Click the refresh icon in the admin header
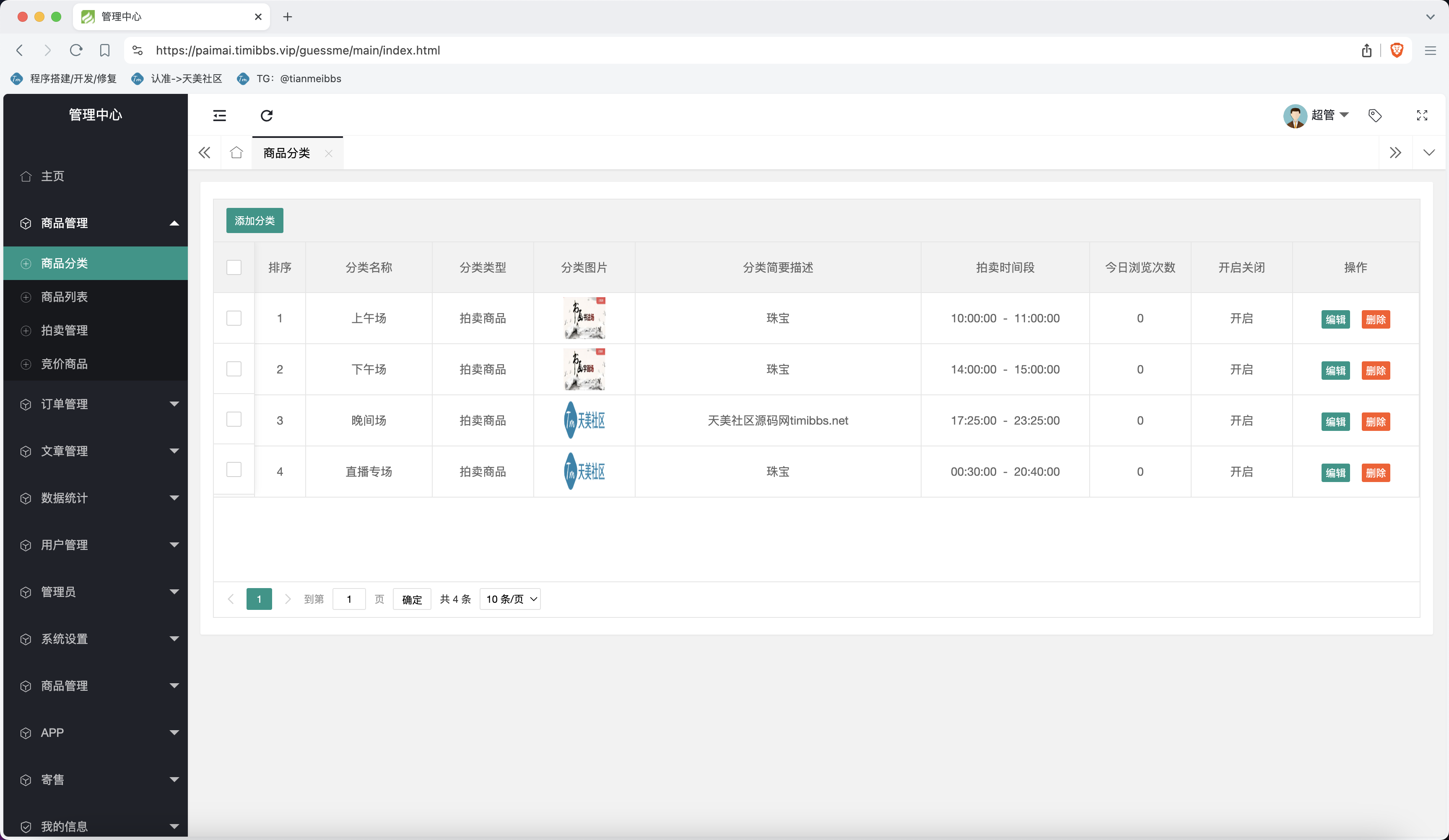This screenshot has width=1449, height=840. coord(266,116)
